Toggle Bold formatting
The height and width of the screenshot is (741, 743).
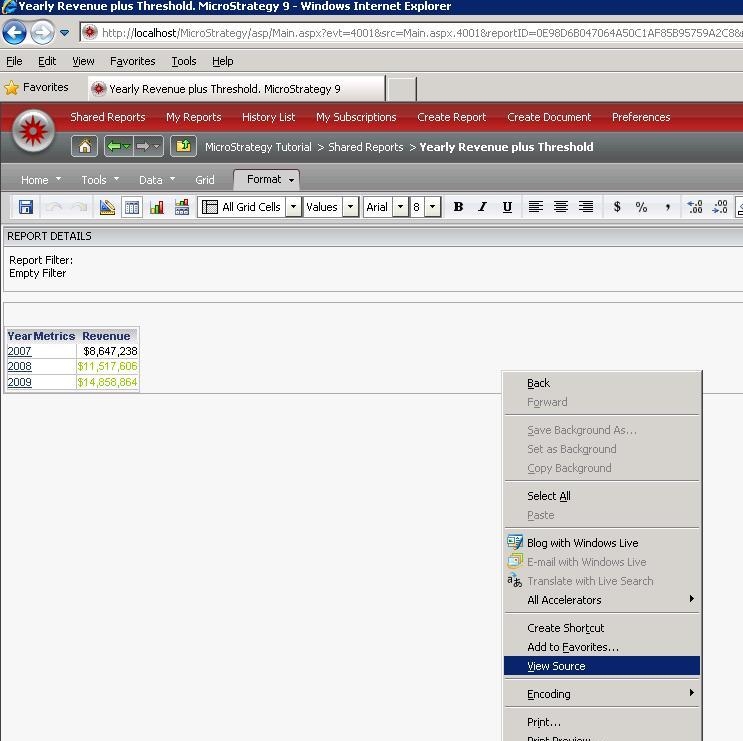pos(458,207)
